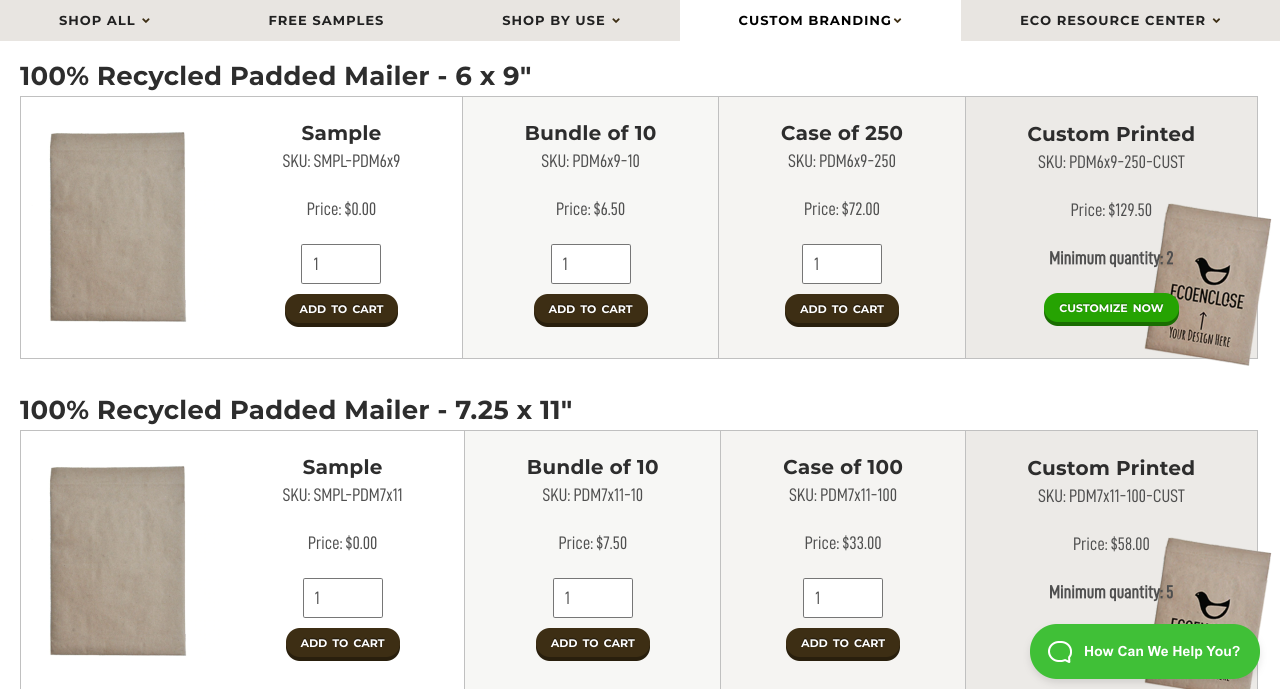Click the 6 x 9 padded mailer thumbnail
The height and width of the screenshot is (689, 1280).
pos(118,227)
